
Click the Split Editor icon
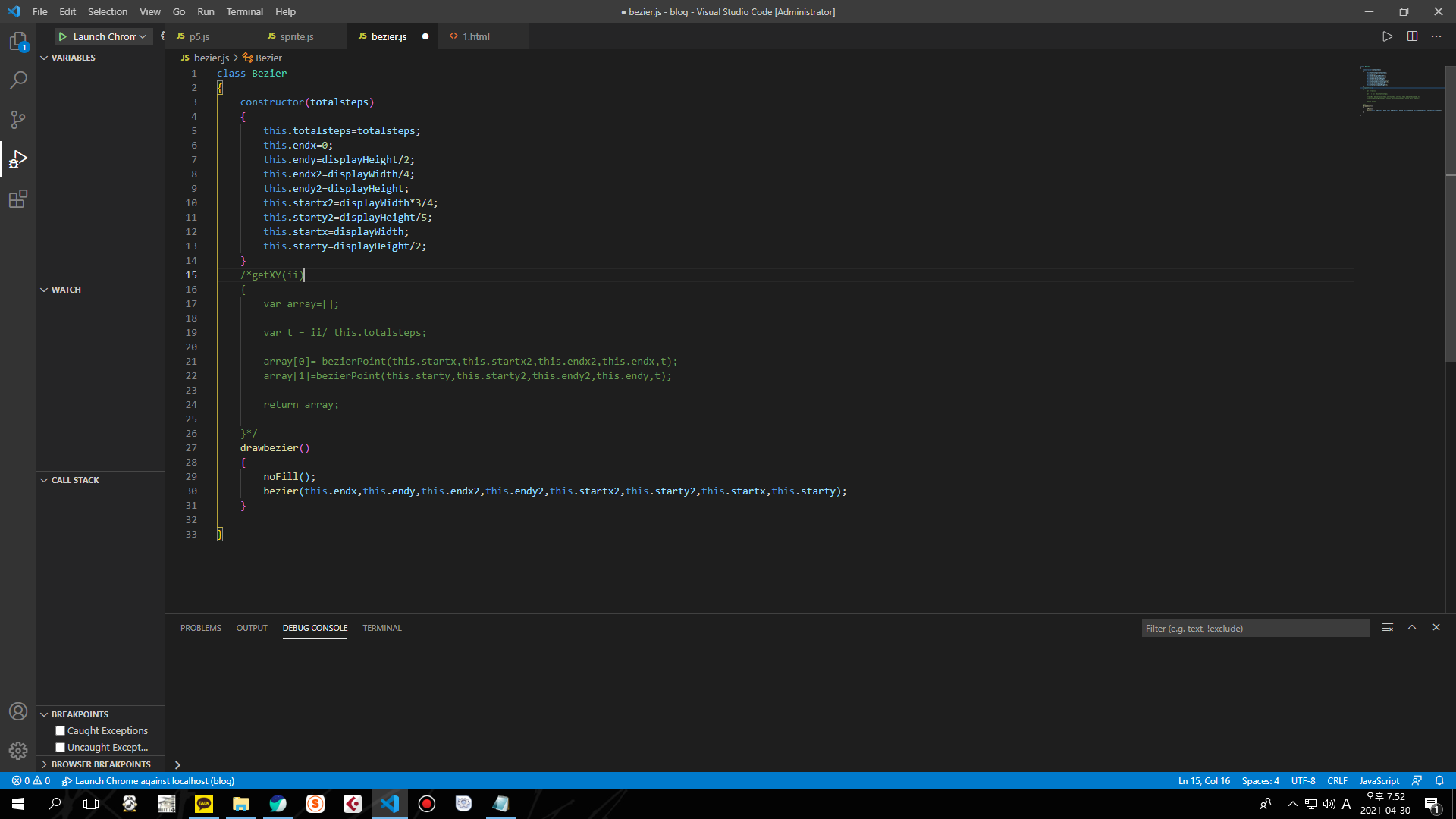tap(1412, 36)
